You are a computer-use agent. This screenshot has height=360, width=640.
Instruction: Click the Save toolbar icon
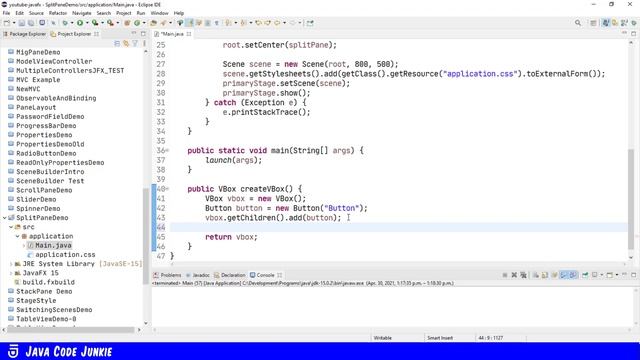click(22, 23)
